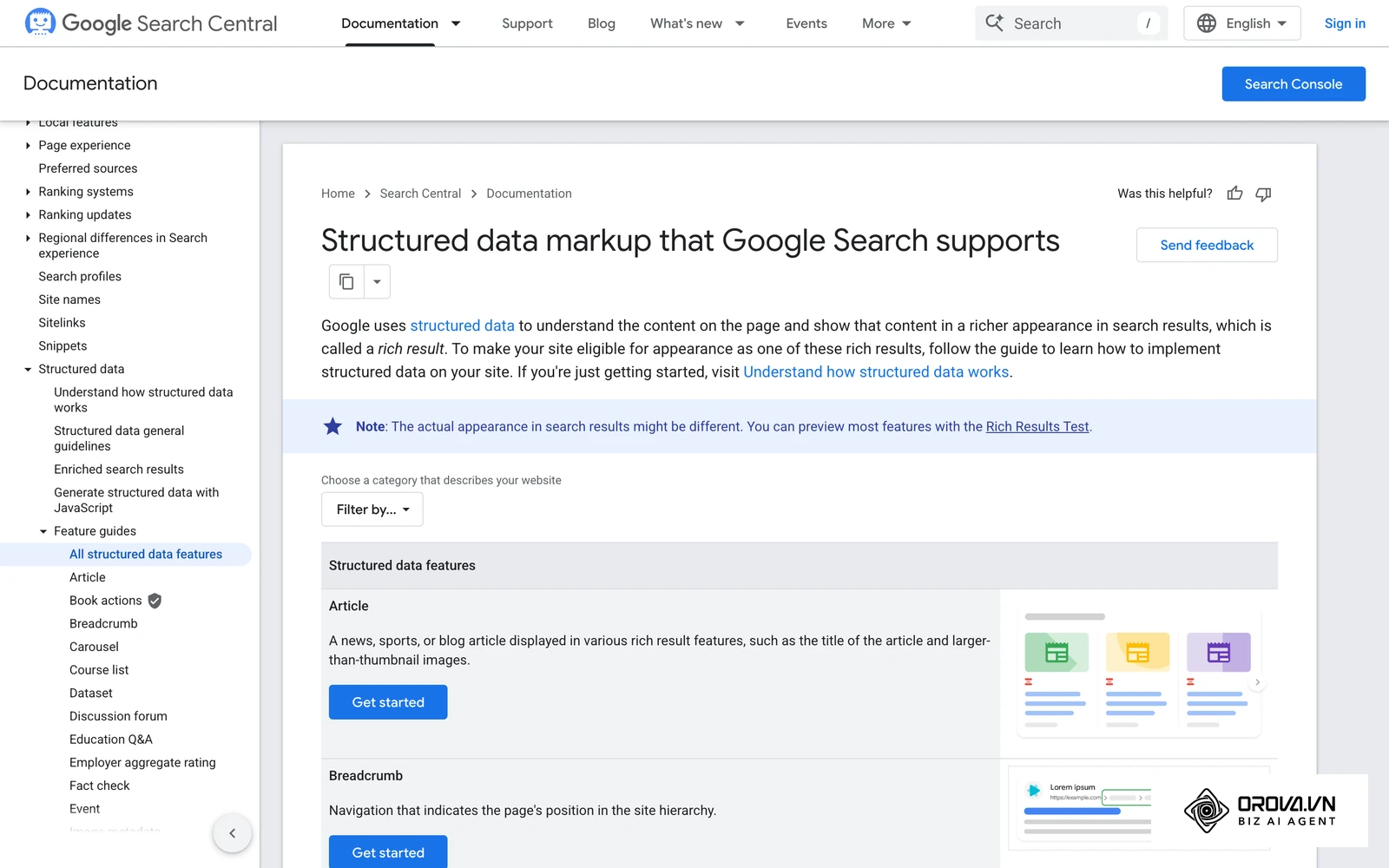Open the More dropdown in top navigation
The height and width of the screenshot is (868, 1389).
click(886, 23)
